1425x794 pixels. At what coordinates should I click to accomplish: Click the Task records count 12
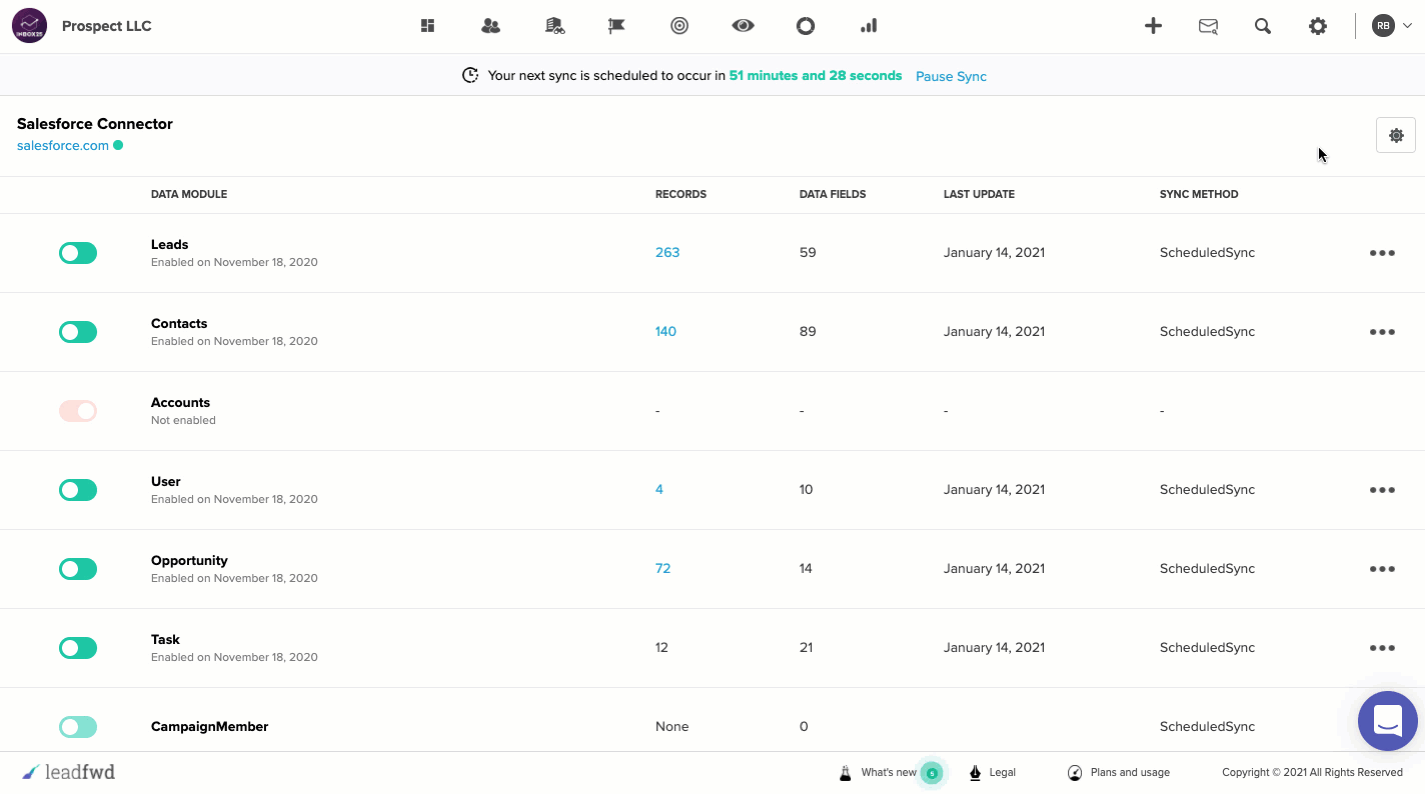[662, 647]
